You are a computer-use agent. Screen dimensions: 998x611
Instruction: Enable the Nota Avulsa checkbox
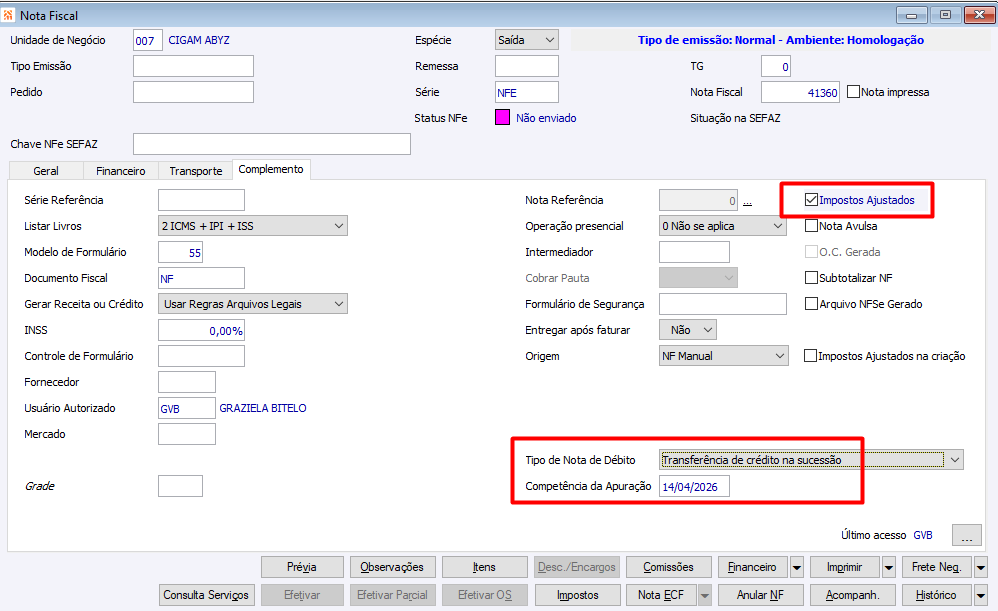[x=811, y=225]
